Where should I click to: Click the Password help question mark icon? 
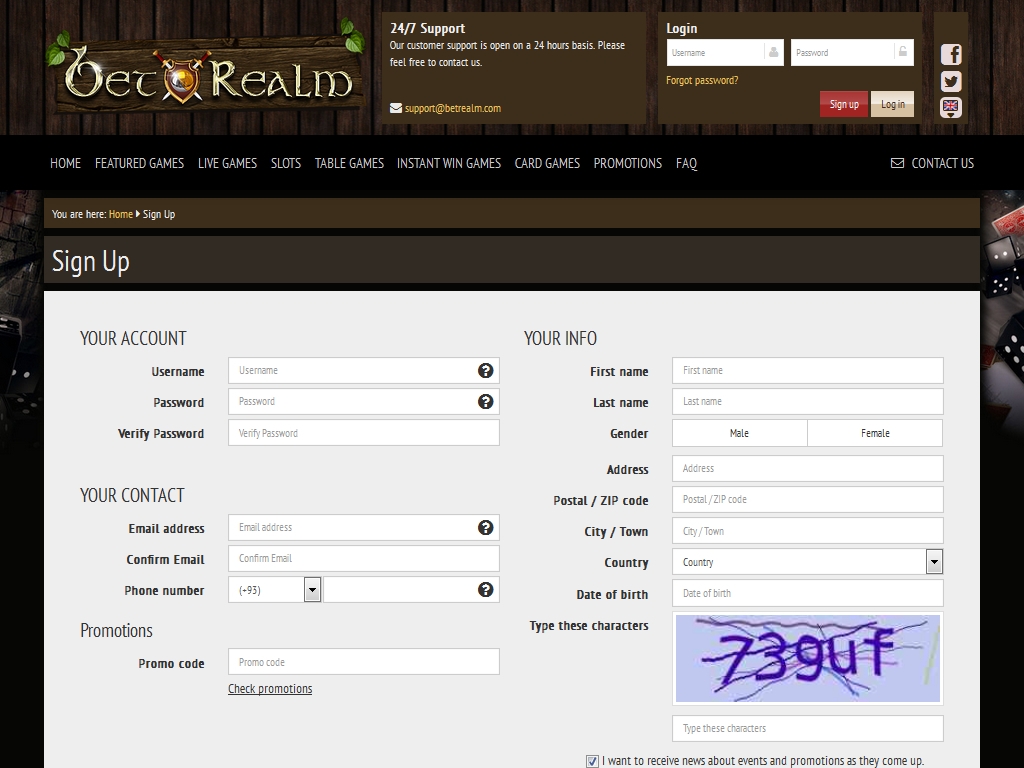click(x=485, y=402)
